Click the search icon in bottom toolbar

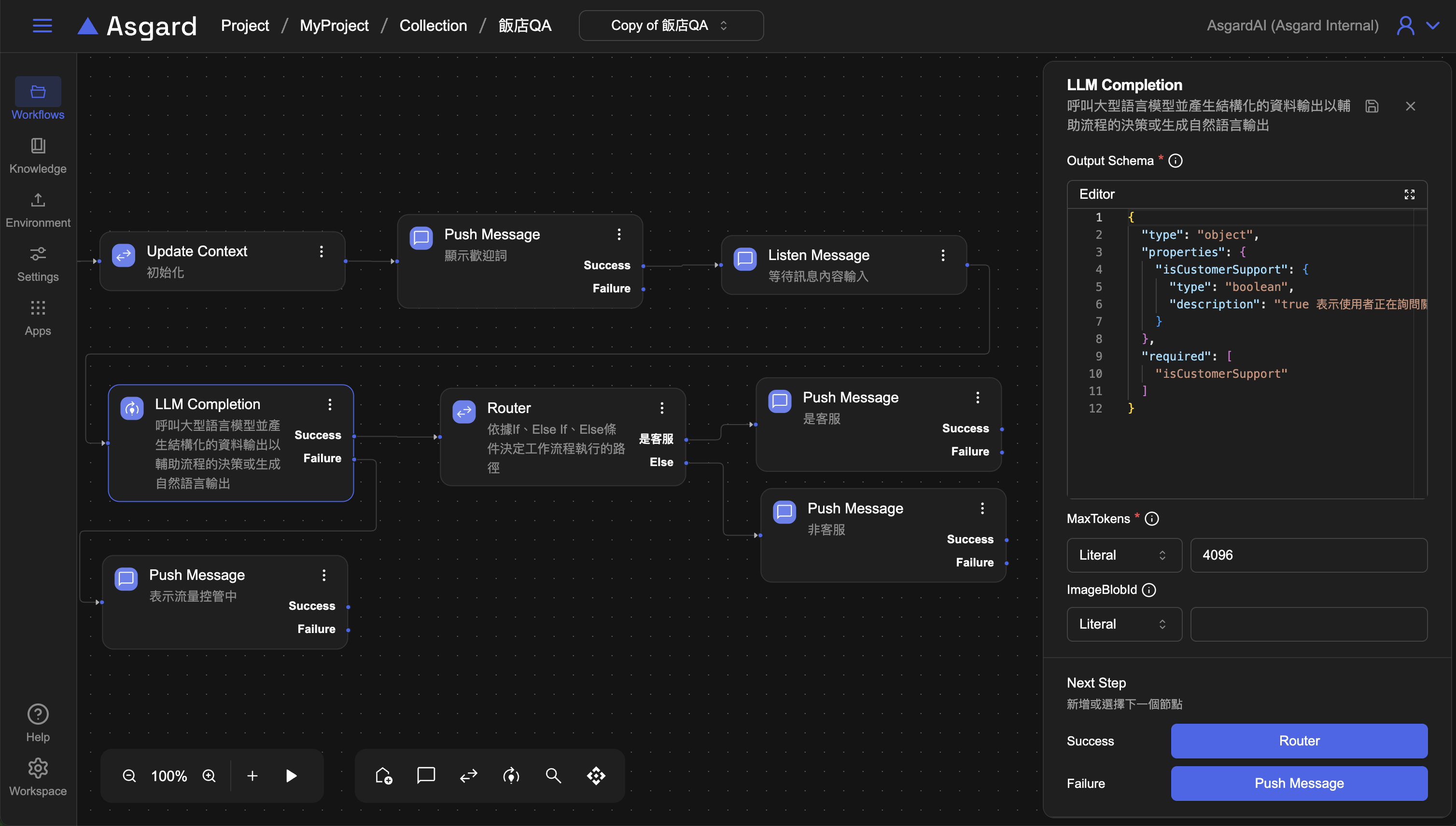[553, 775]
